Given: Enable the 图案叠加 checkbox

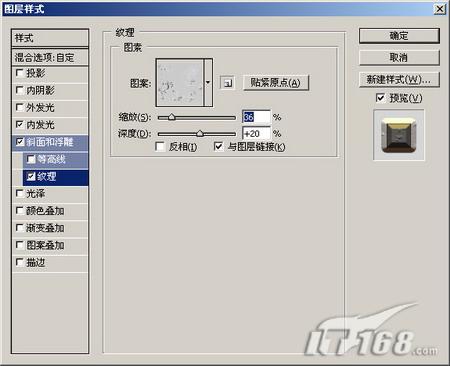Looking at the screenshot, I should coord(19,245).
